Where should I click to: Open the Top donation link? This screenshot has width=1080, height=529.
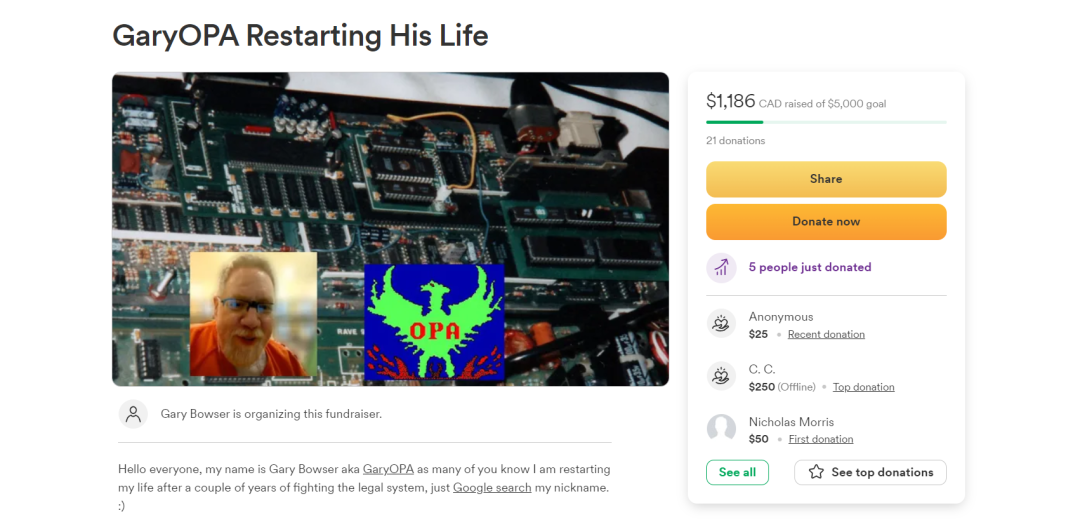864,387
